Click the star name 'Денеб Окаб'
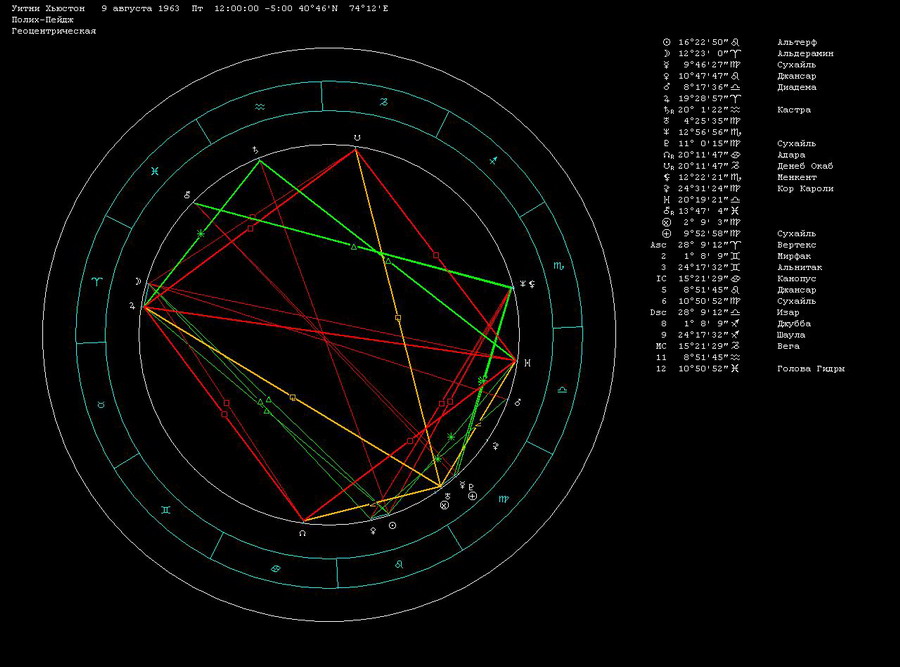Viewport: 900px width, 667px height. coord(805,166)
